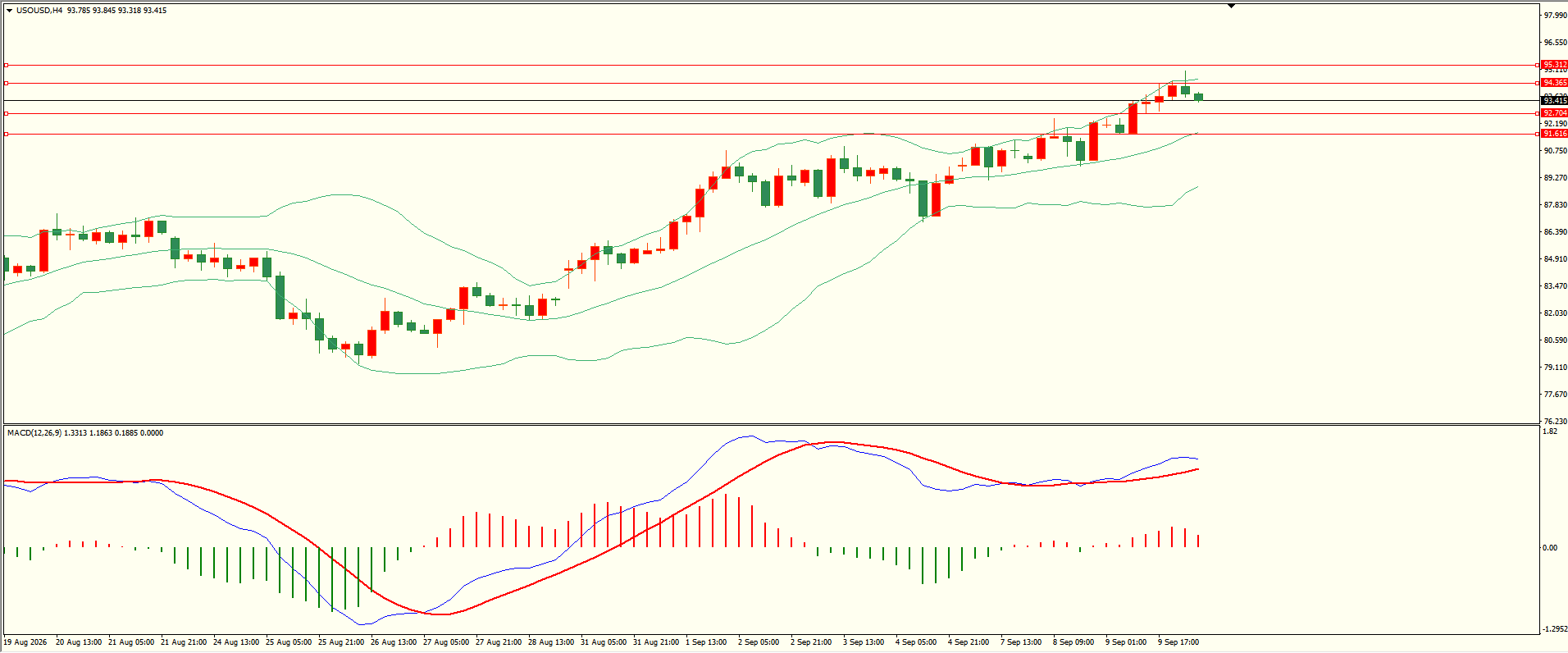Open the dropdown arrow beside USOUSD,H4
This screenshot has width=1568, height=653.
tap(9, 11)
